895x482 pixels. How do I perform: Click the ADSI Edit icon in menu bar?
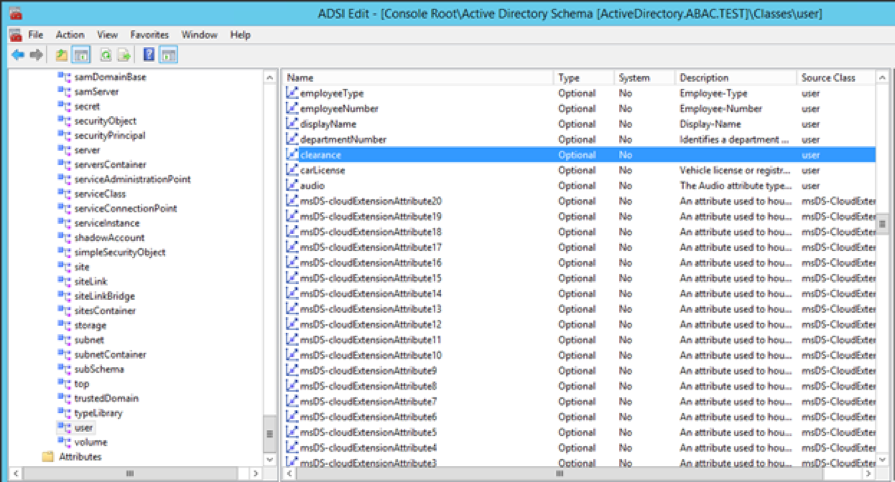pyautogui.click(x=16, y=35)
